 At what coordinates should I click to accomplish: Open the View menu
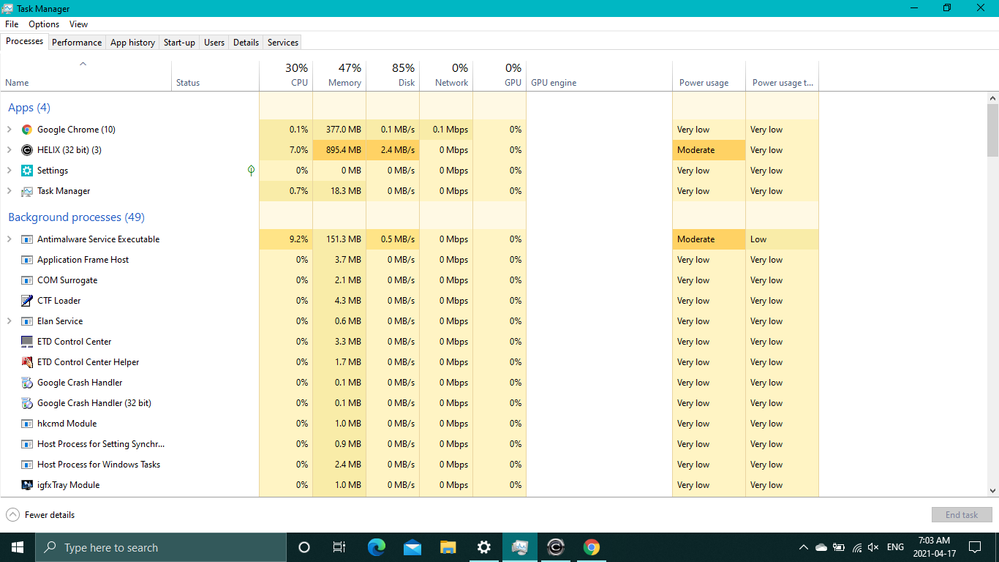tap(78, 24)
